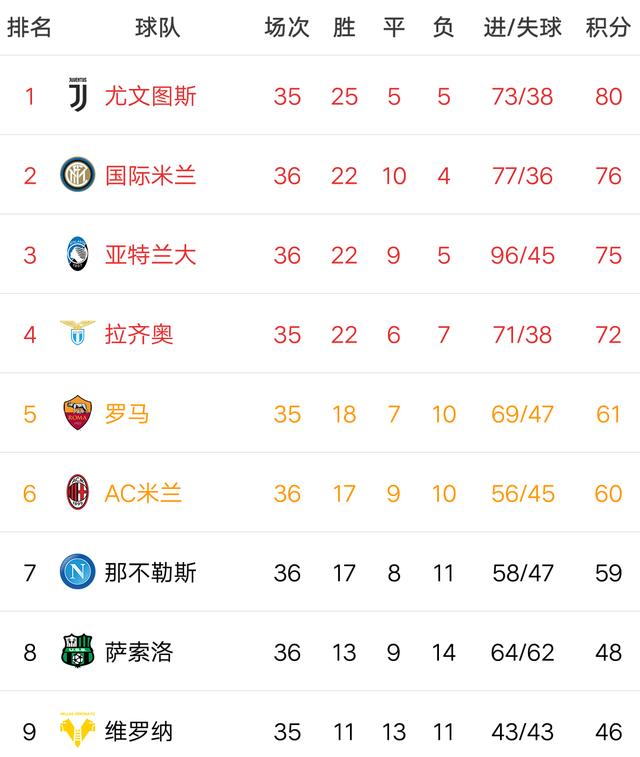Click the Sassuolo club crest
The width and height of the screenshot is (640, 757).
click(77, 652)
